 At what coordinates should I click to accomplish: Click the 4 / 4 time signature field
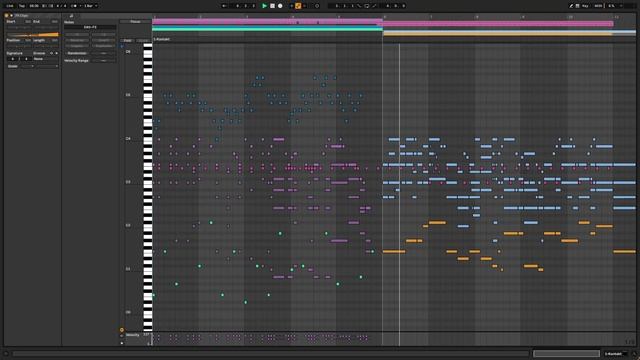61,6
